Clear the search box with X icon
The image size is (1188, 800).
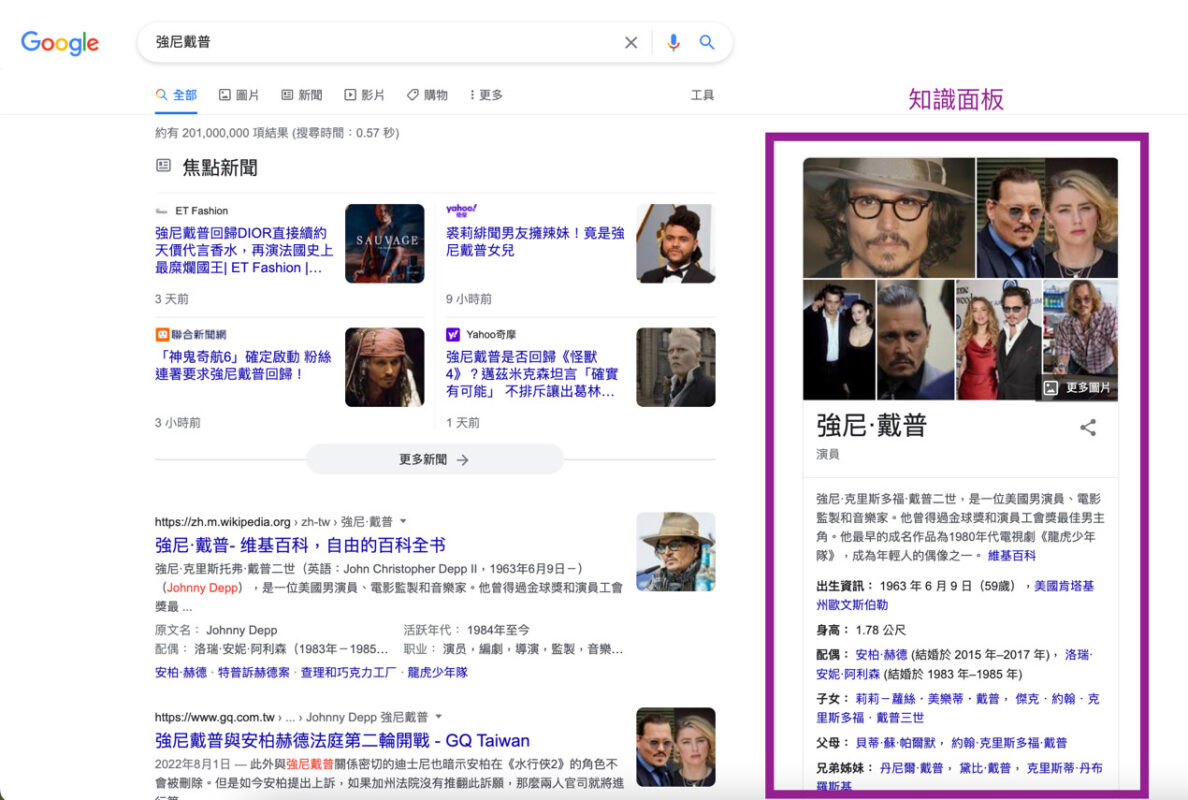point(630,42)
